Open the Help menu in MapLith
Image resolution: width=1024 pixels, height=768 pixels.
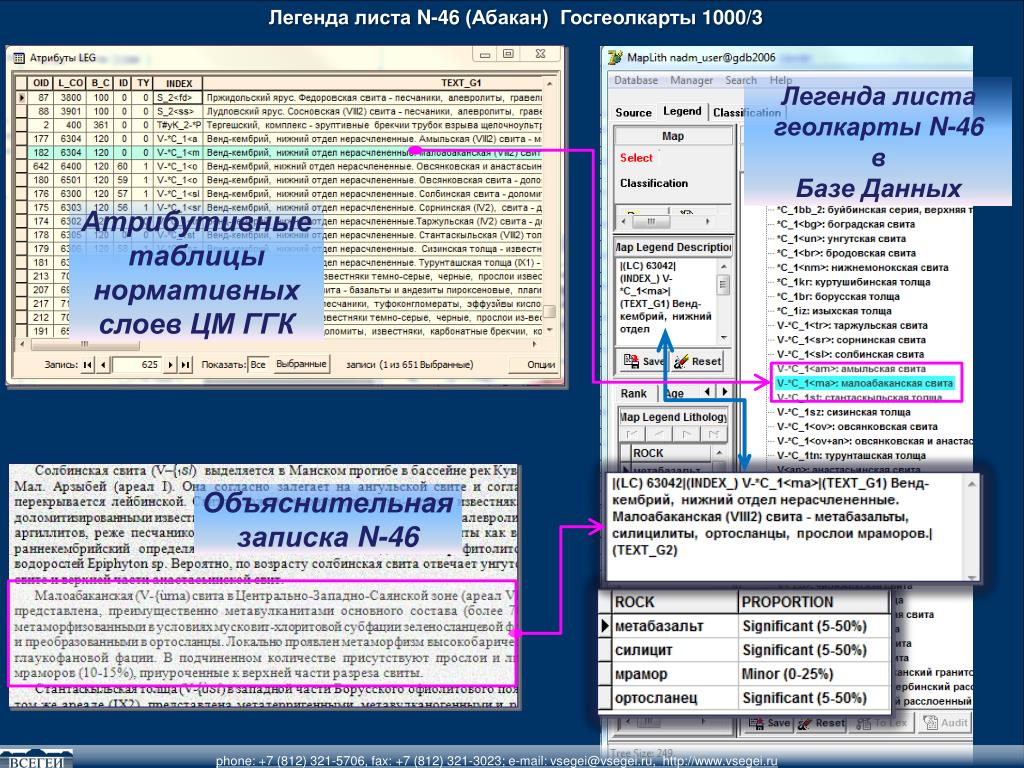pos(780,80)
